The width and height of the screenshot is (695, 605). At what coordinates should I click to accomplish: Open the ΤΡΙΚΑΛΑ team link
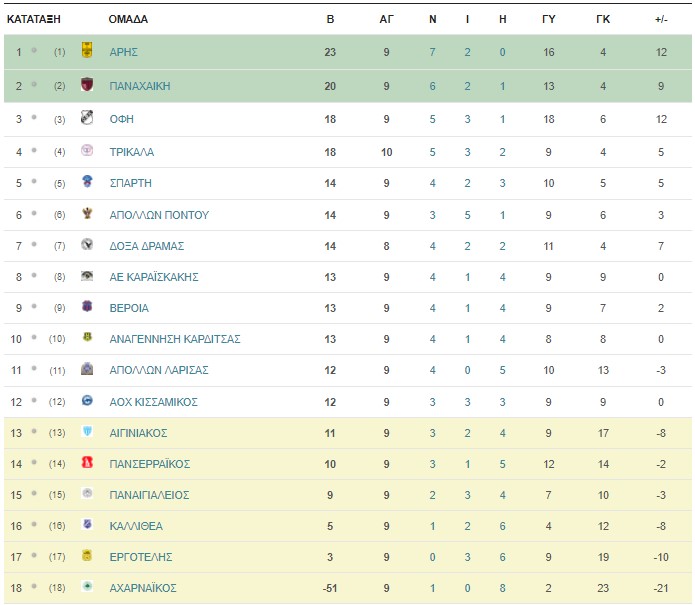coord(132,152)
